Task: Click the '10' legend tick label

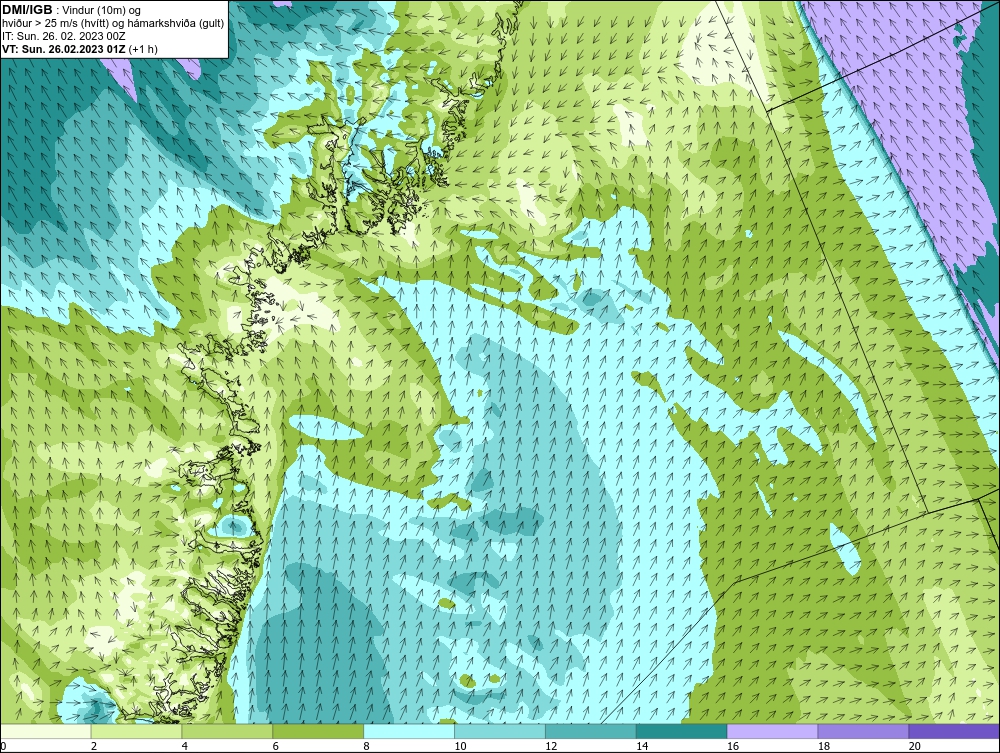Action: (x=460, y=746)
